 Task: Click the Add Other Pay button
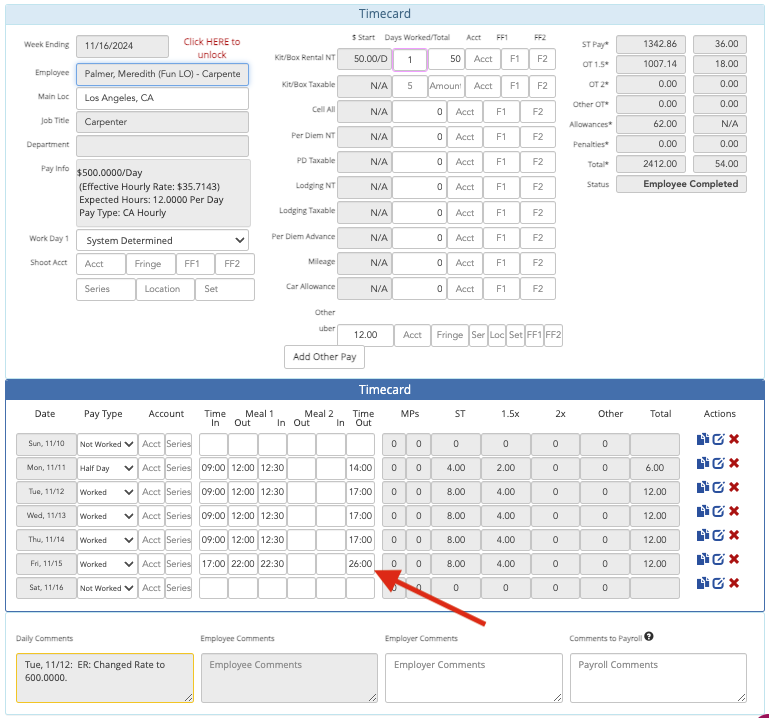(324, 357)
